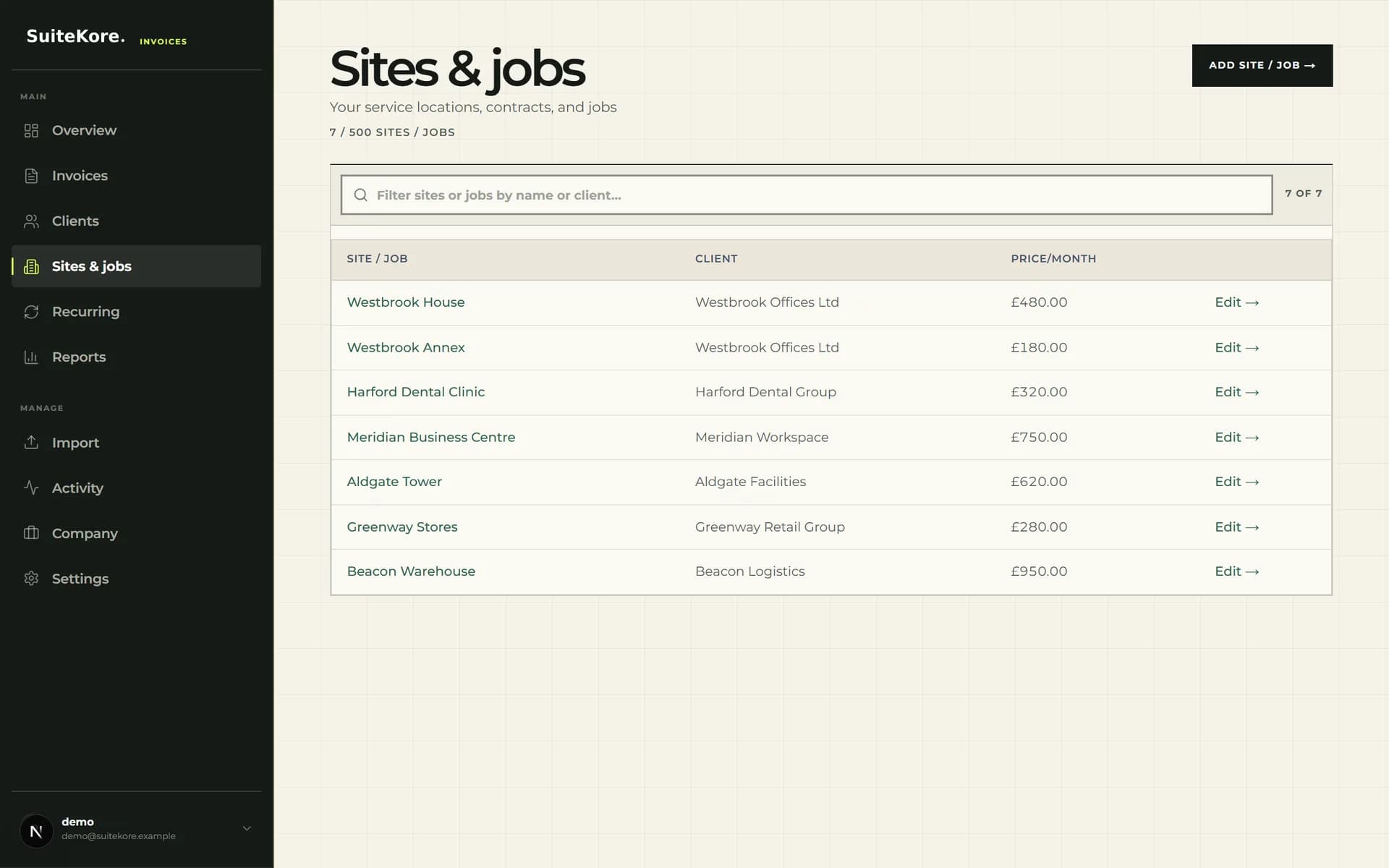This screenshot has width=1389, height=868.
Task: Open the Westbrook House site link
Action: click(406, 302)
